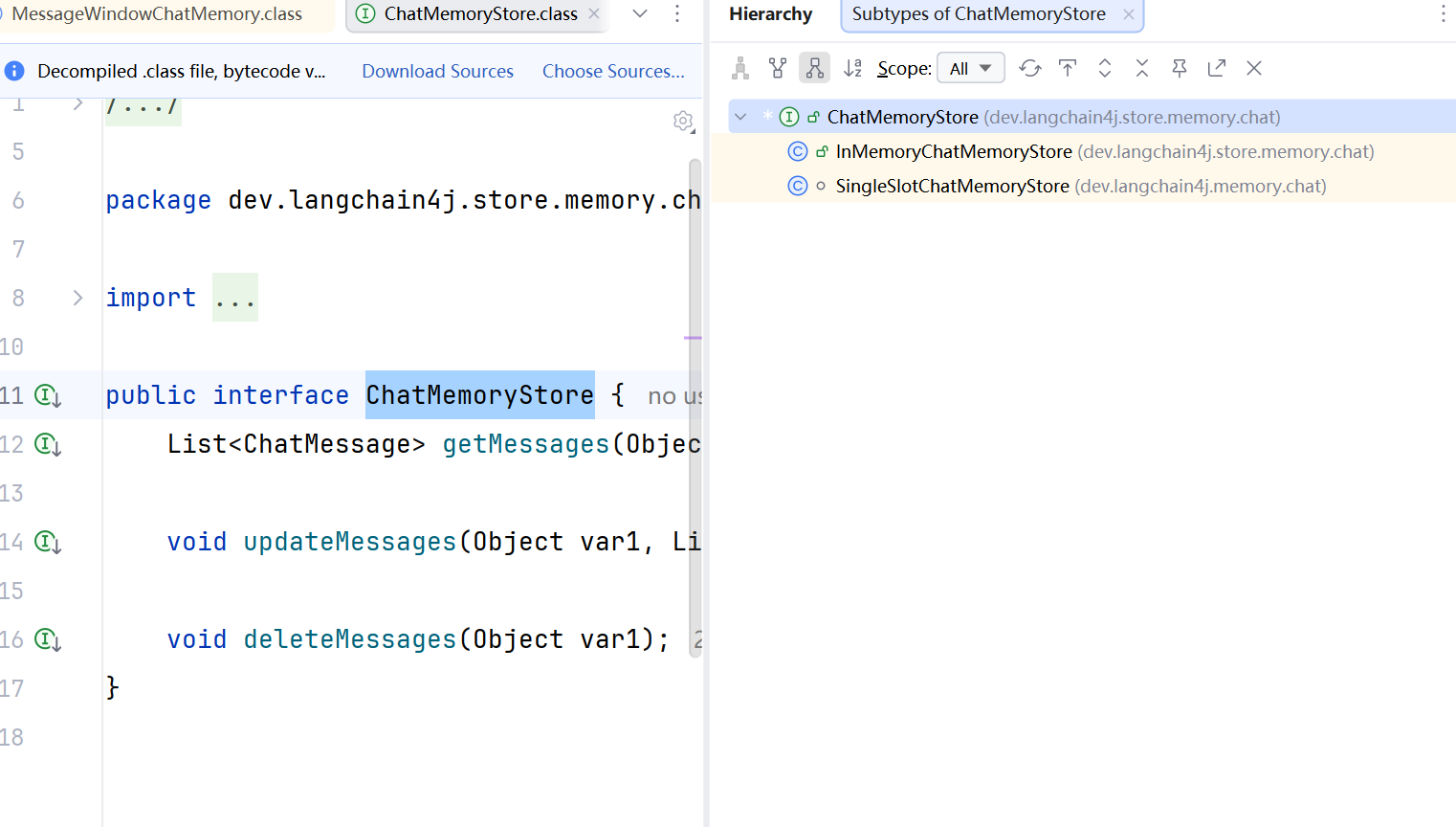
Task: Refresh the hierarchy view
Action: [1029, 68]
